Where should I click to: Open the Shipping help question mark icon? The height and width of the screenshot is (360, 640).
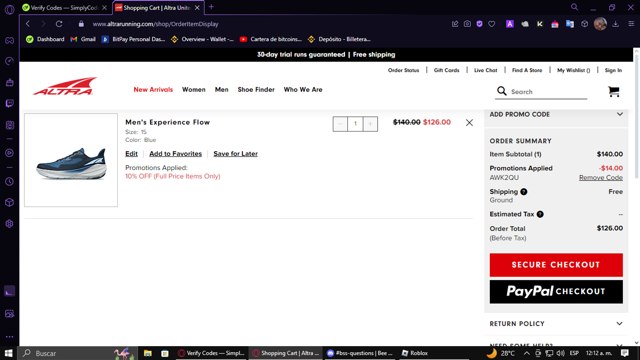[x=524, y=191]
